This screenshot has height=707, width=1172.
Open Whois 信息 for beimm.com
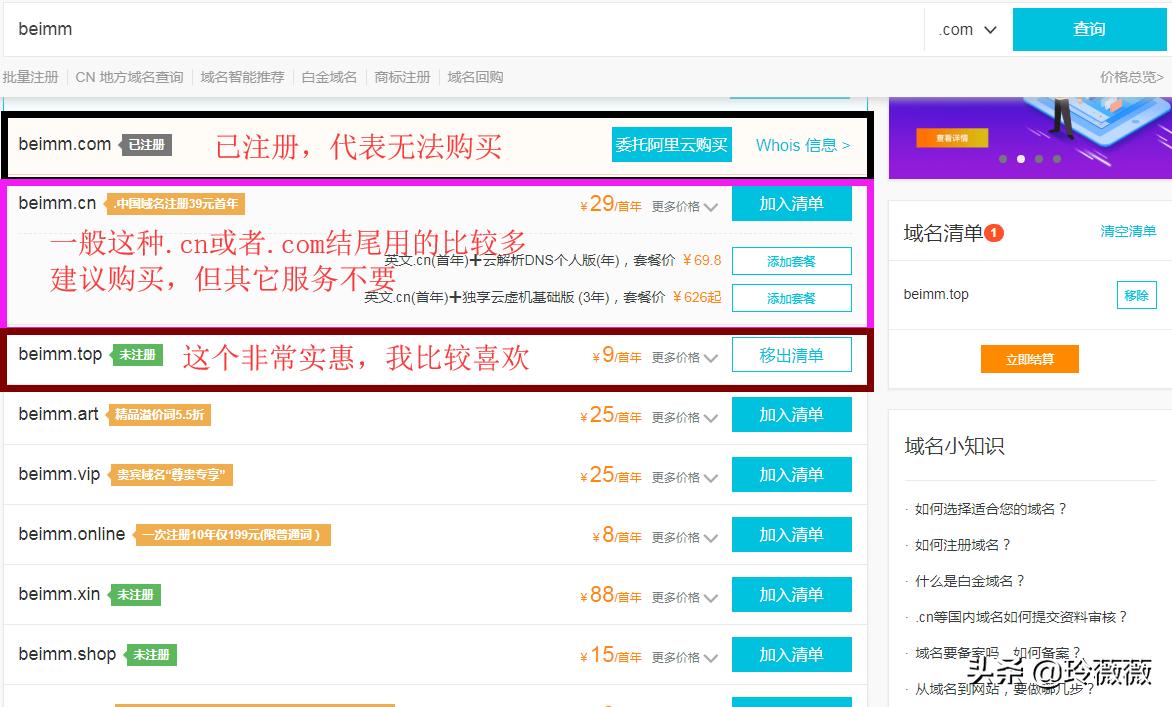802,145
